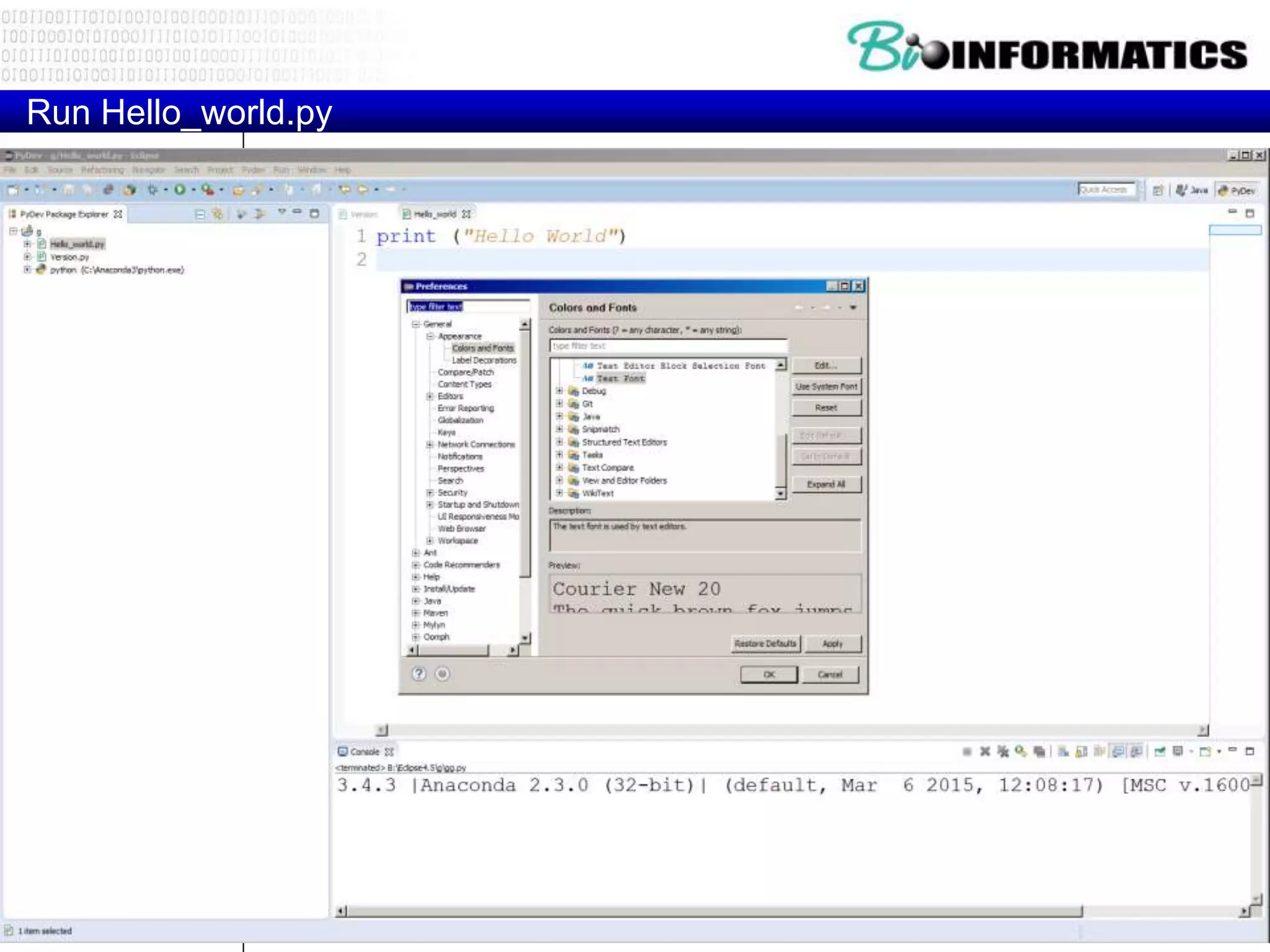
Task: Click the Edit... button in Colors and Fonts
Action: tap(826, 365)
